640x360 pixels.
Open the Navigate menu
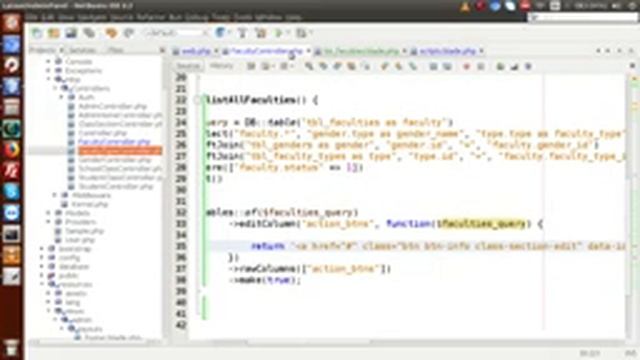[92, 18]
